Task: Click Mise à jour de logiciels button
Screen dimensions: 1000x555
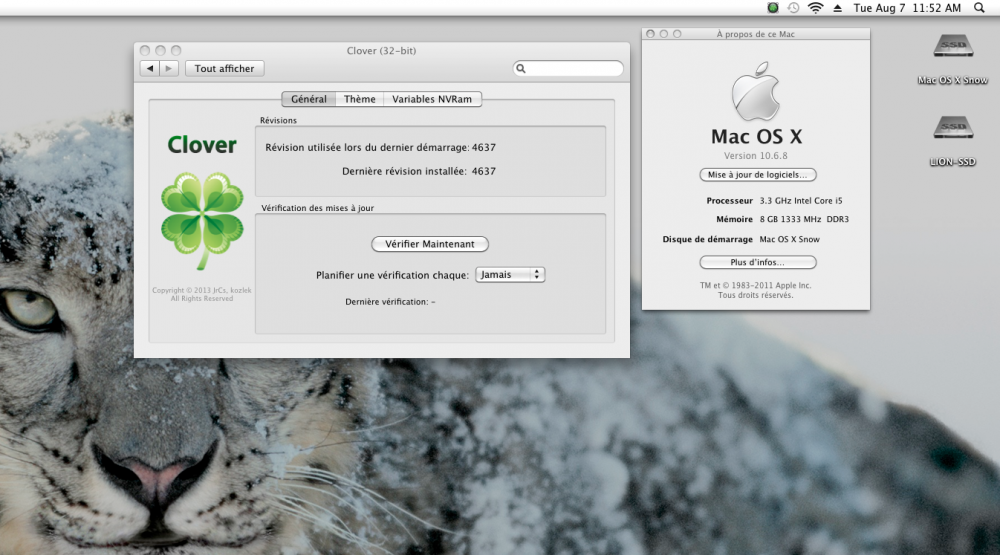Action: [x=758, y=175]
